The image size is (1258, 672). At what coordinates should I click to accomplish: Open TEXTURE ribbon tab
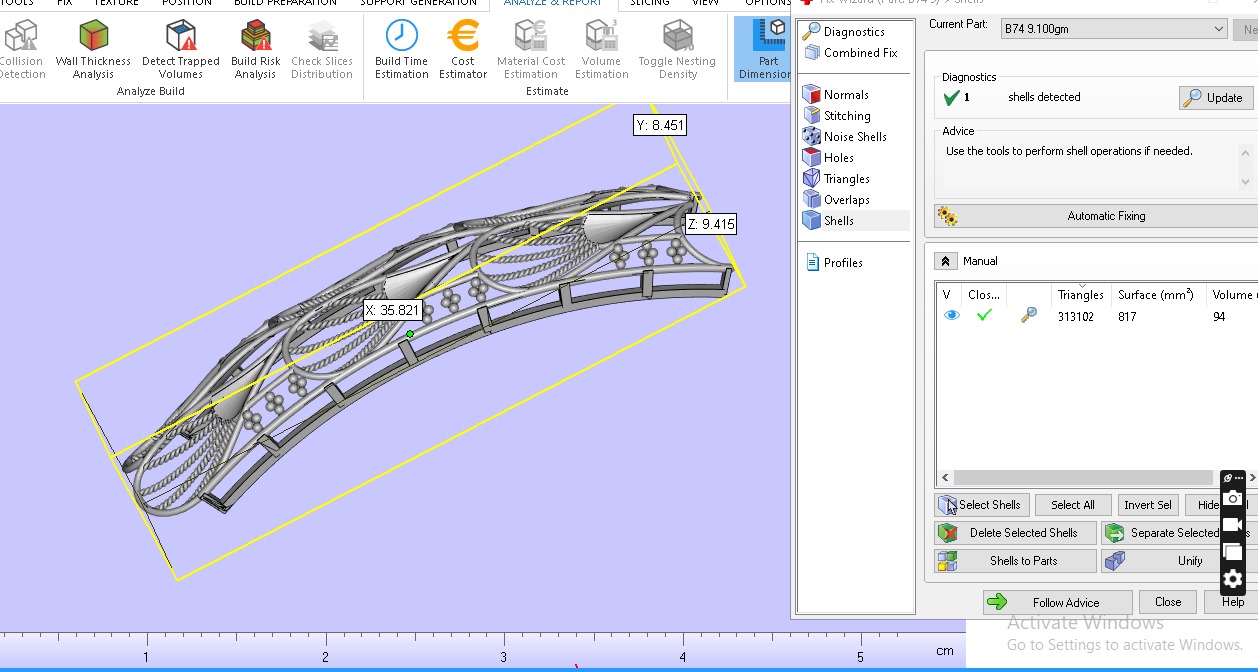pos(116,4)
